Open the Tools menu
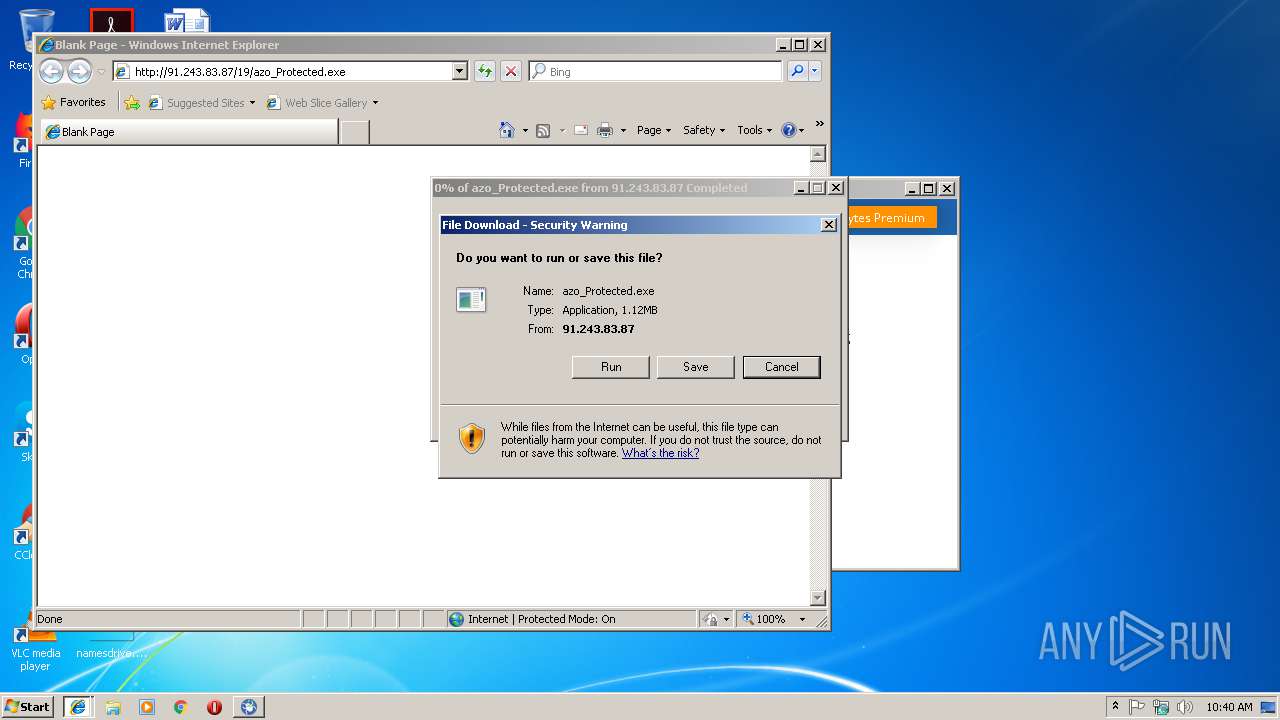Screen dimensions: 1280x720 tap(755, 130)
